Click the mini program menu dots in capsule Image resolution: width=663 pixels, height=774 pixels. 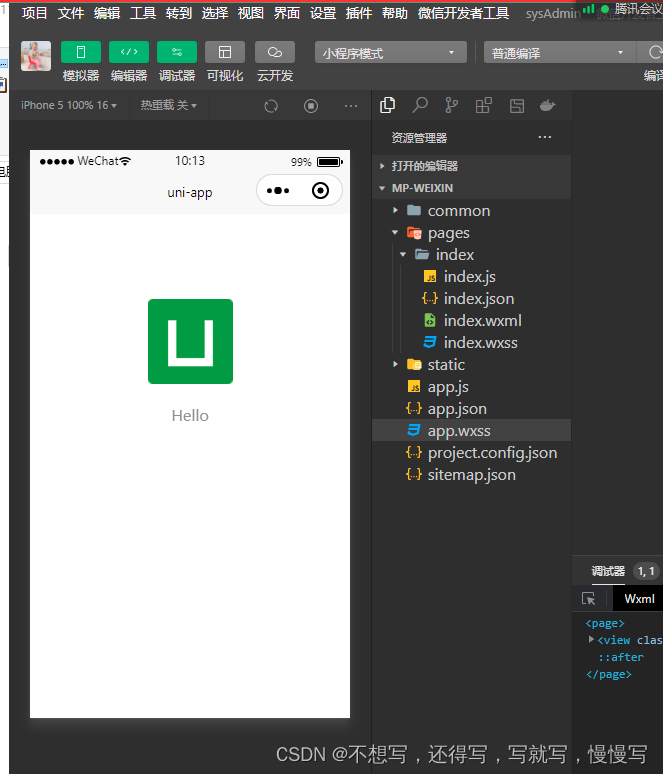[278, 191]
